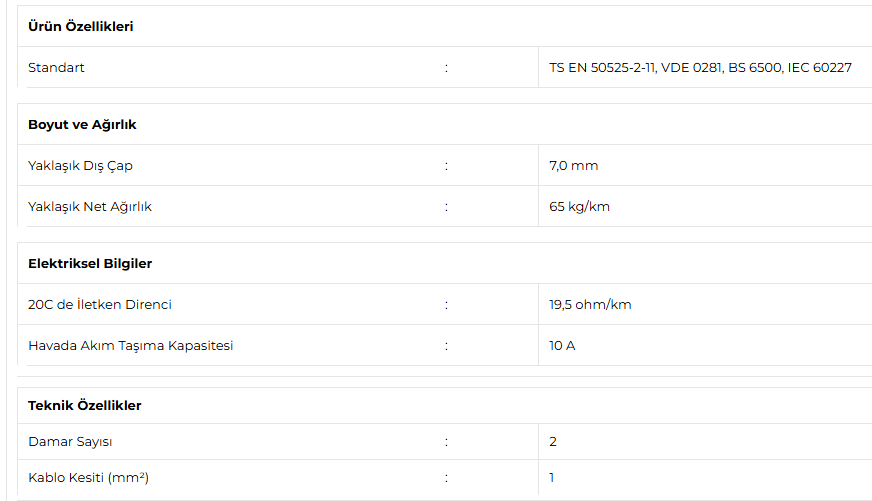Select the Standart row label

(56, 67)
